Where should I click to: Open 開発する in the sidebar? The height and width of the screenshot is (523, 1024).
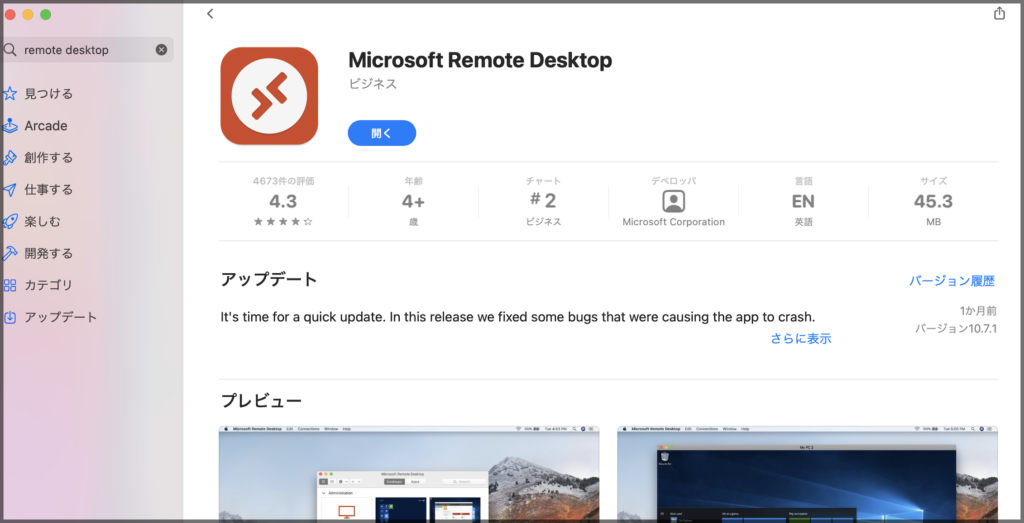48,253
